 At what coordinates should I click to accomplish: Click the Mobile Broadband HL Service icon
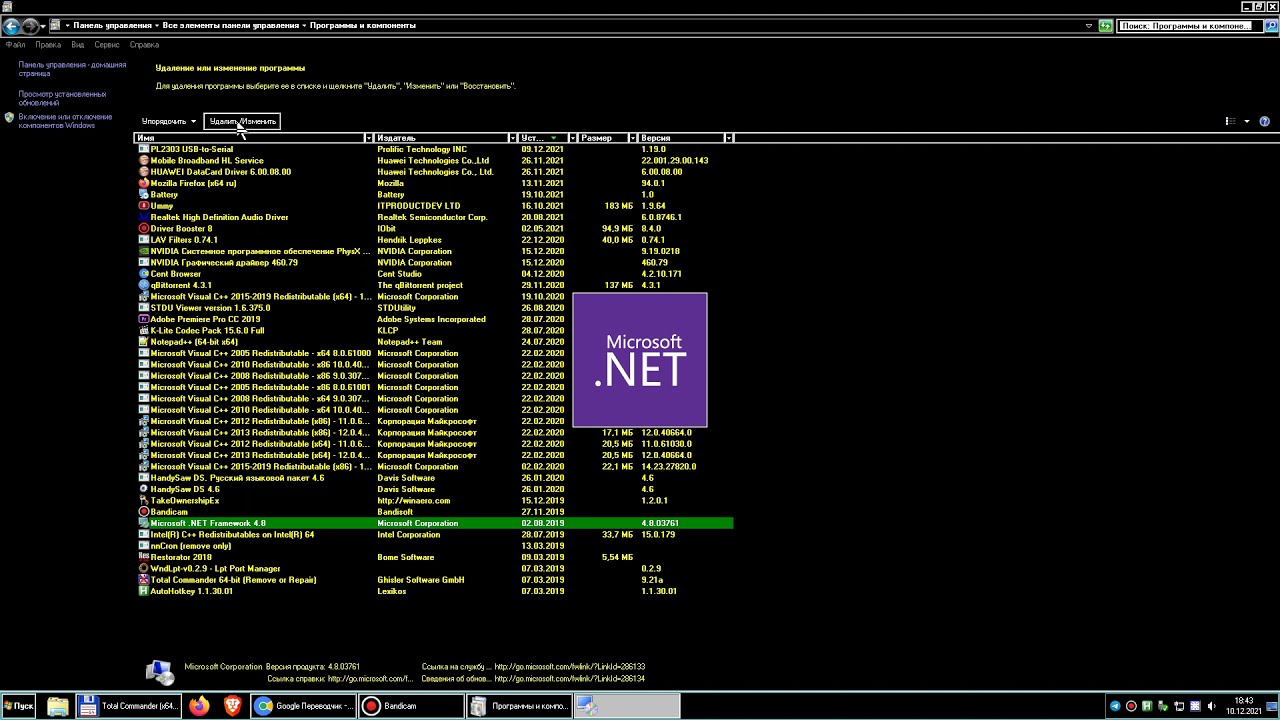144,160
